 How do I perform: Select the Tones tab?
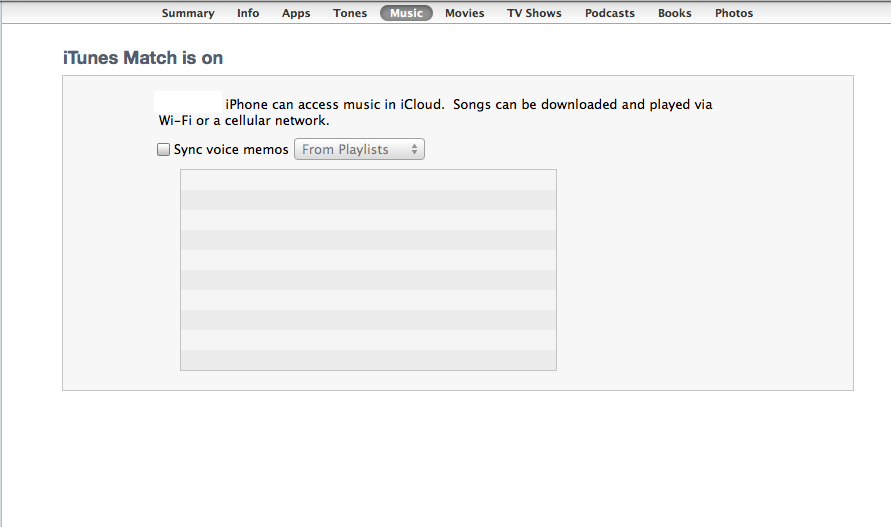350,13
